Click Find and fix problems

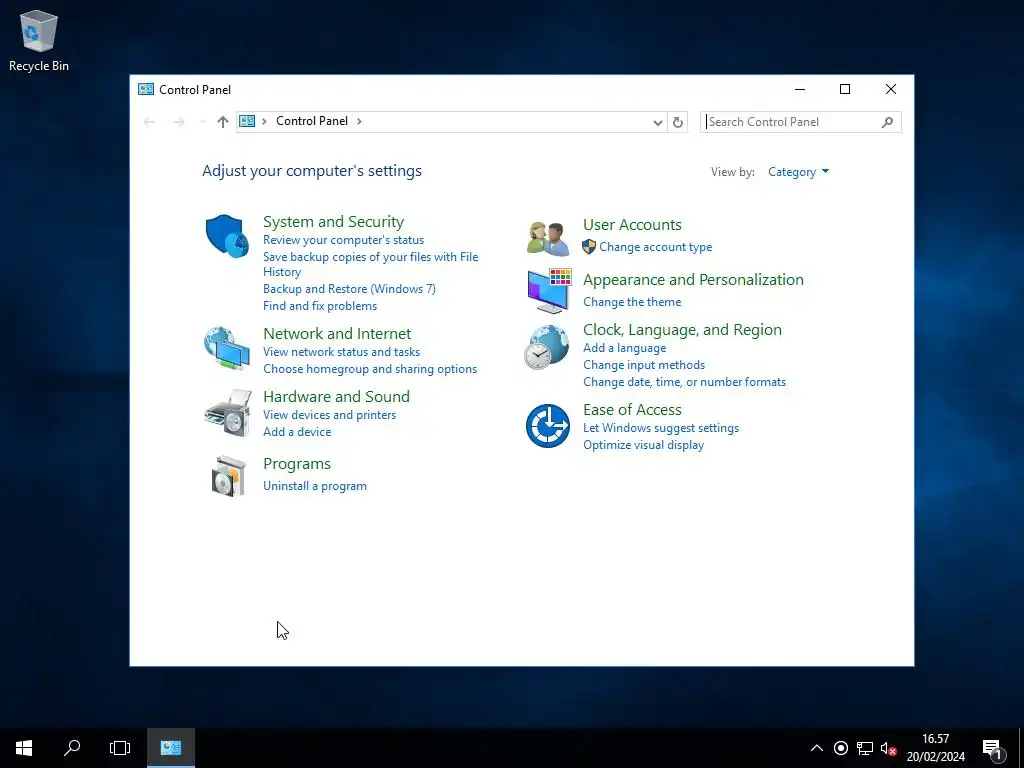(320, 306)
